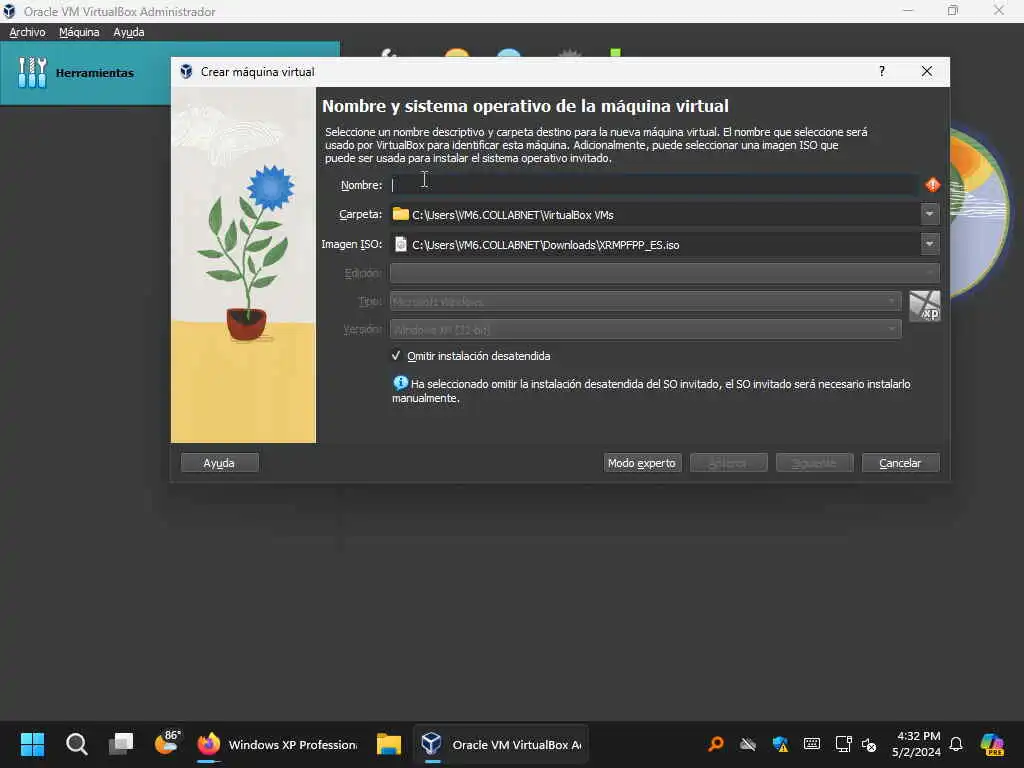This screenshot has height=768, width=1024.
Task: Close the Crear máquina virtual dialog
Action: pyautogui.click(x=927, y=71)
